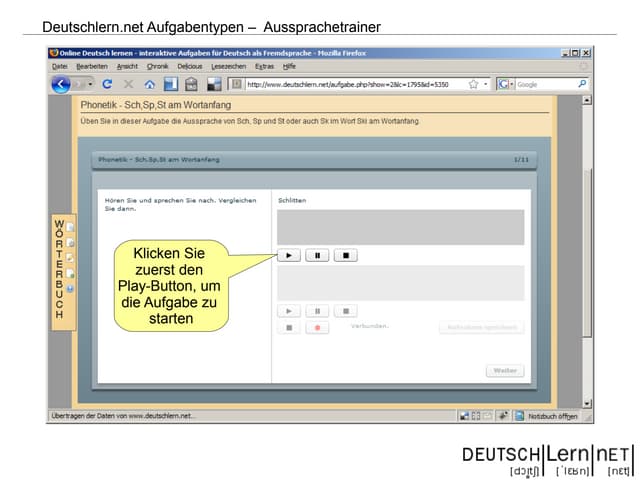Click the first status bar icon

[x=464, y=416]
